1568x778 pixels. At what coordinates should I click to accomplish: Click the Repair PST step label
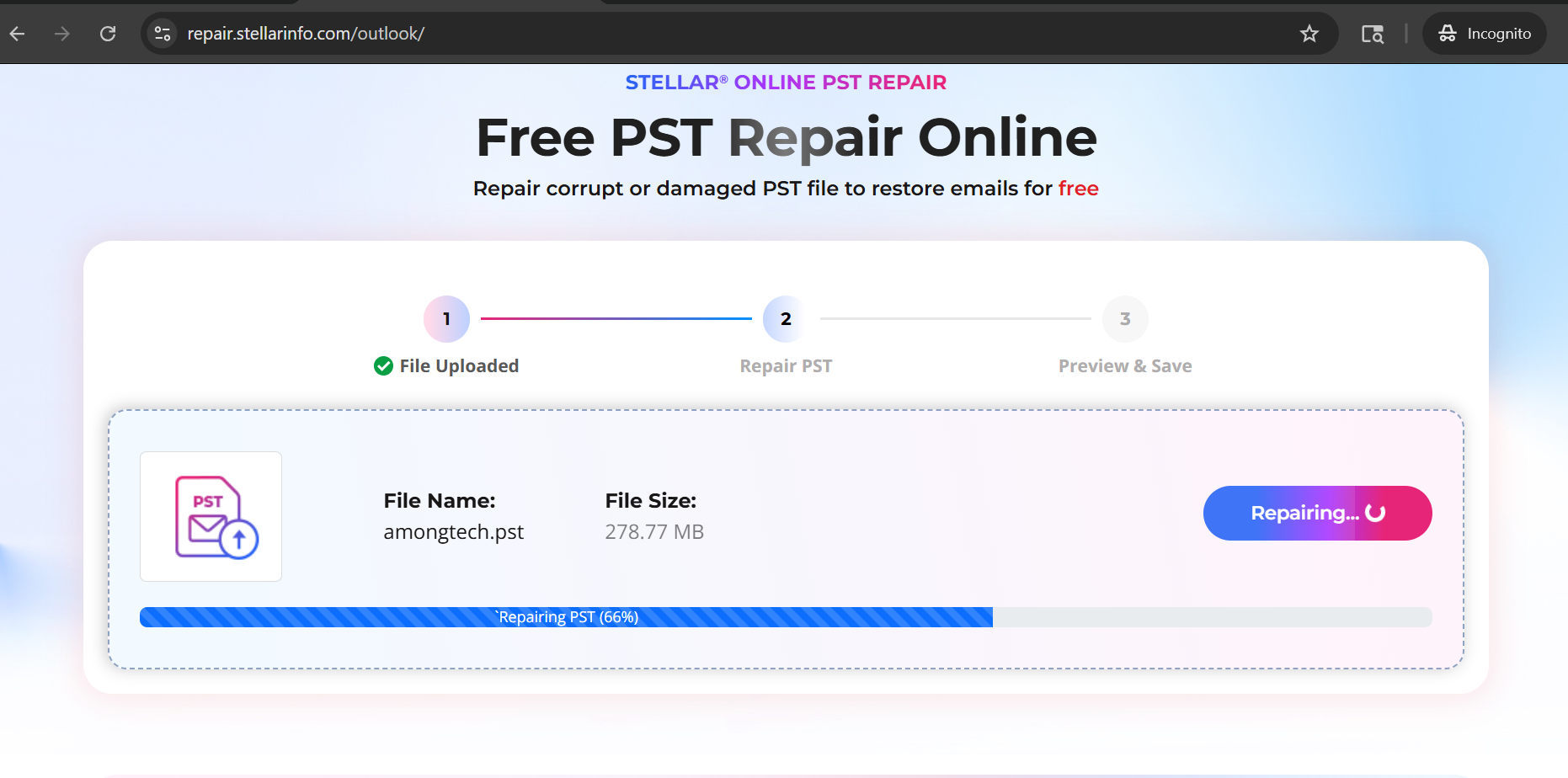point(786,366)
